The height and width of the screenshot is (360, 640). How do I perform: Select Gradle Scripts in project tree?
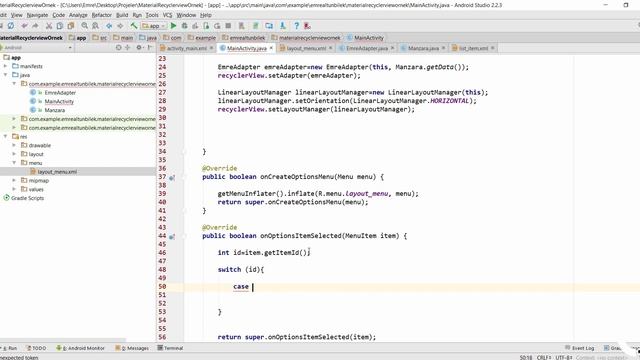[27, 198]
